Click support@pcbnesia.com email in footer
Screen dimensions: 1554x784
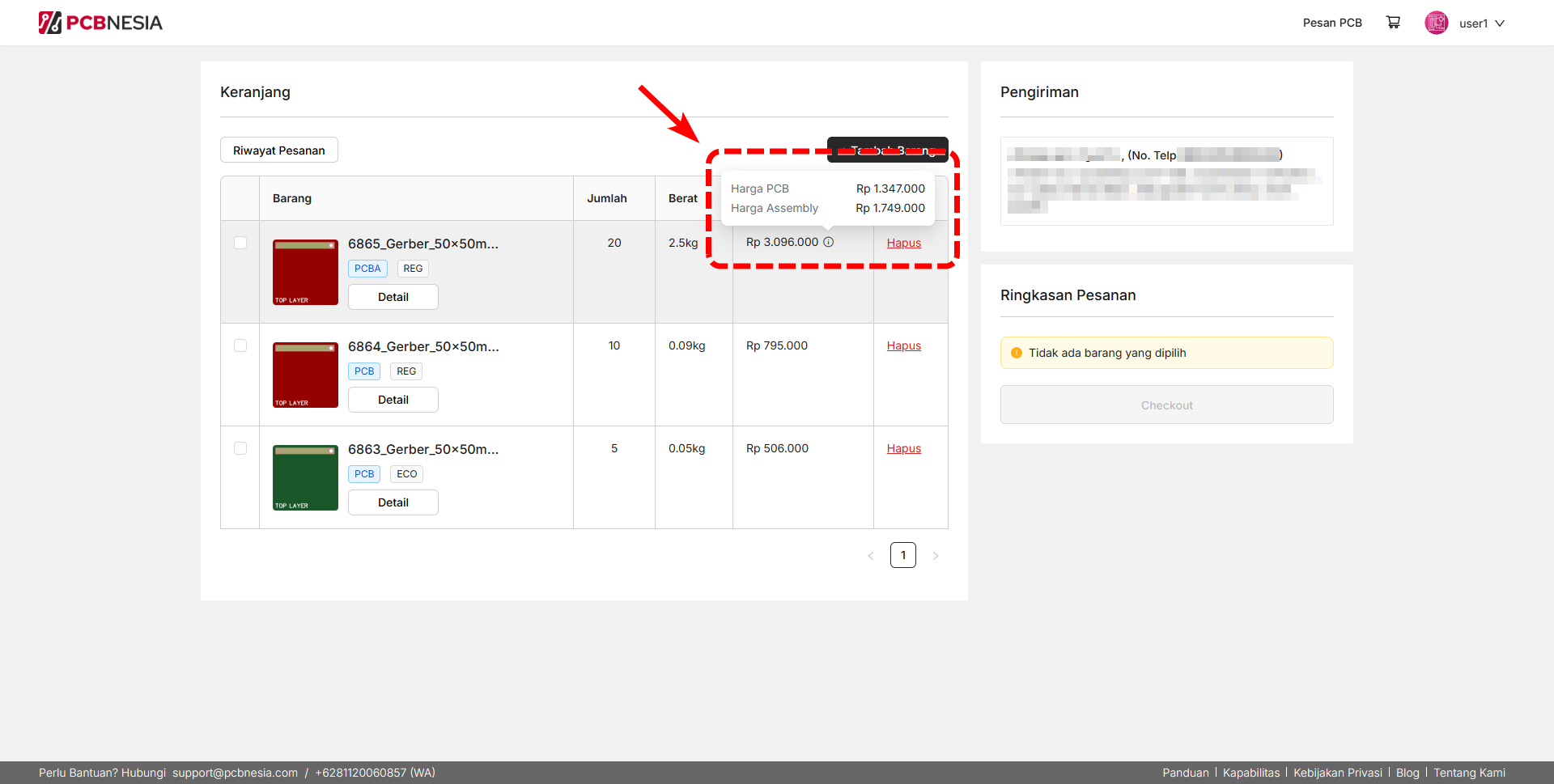235,773
